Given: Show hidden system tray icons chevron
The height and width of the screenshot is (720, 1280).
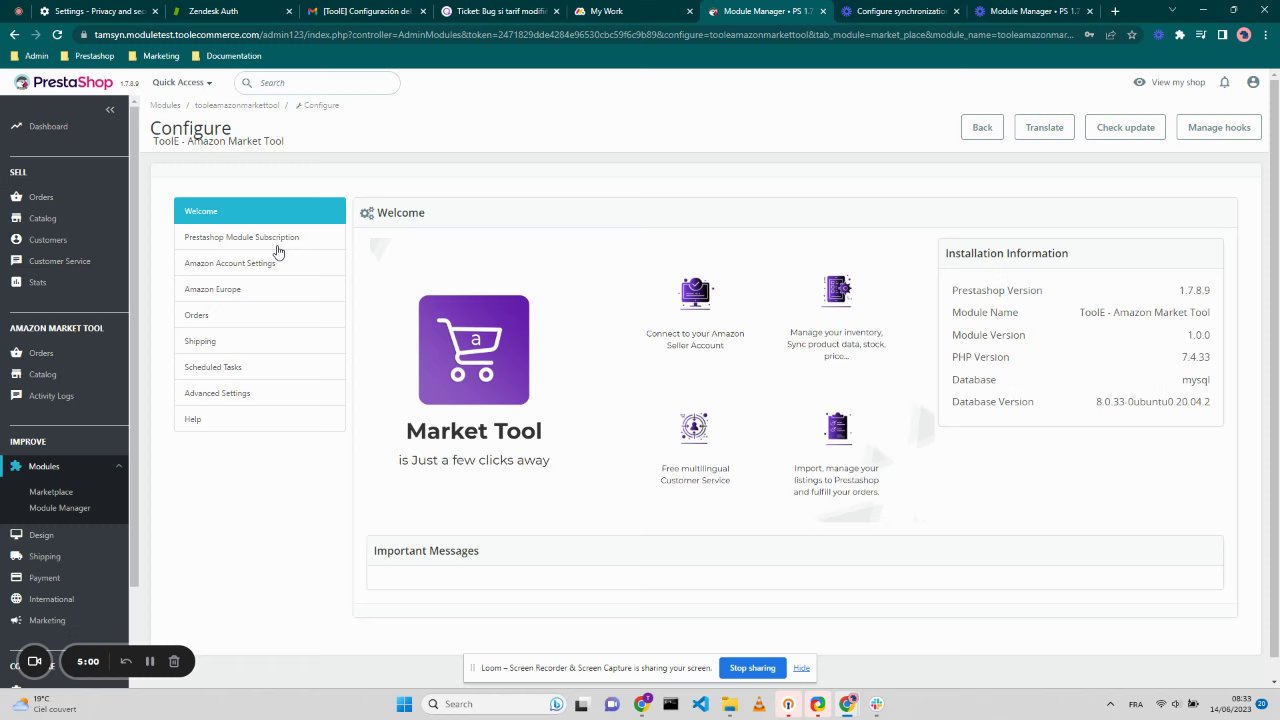Looking at the screenshot, I should [1110, 704].
